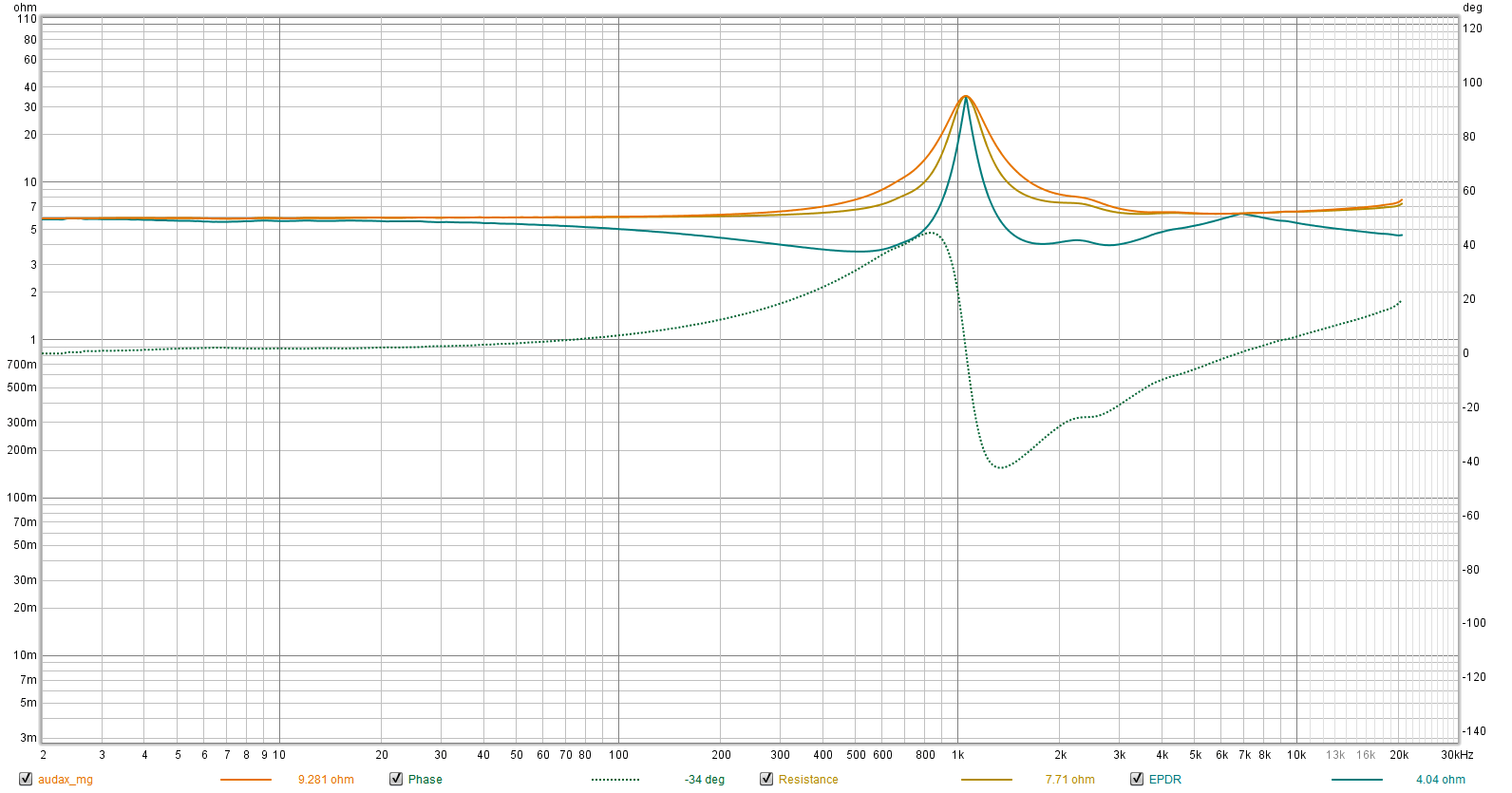
Task: Click the teal EPDR line sample
Action: 1356,780
